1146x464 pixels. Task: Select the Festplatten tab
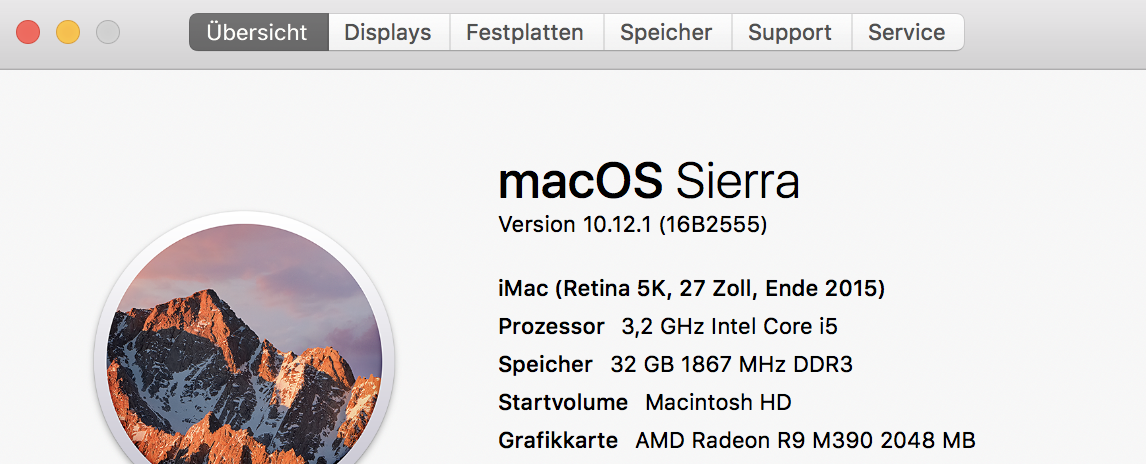(x=525, y=32)
